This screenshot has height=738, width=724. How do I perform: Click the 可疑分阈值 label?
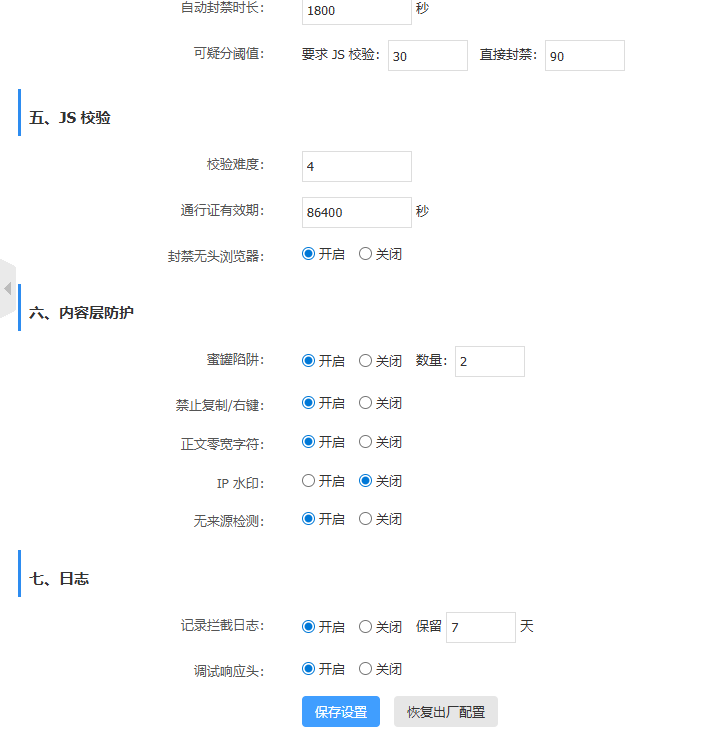click(x=229, y=54)
